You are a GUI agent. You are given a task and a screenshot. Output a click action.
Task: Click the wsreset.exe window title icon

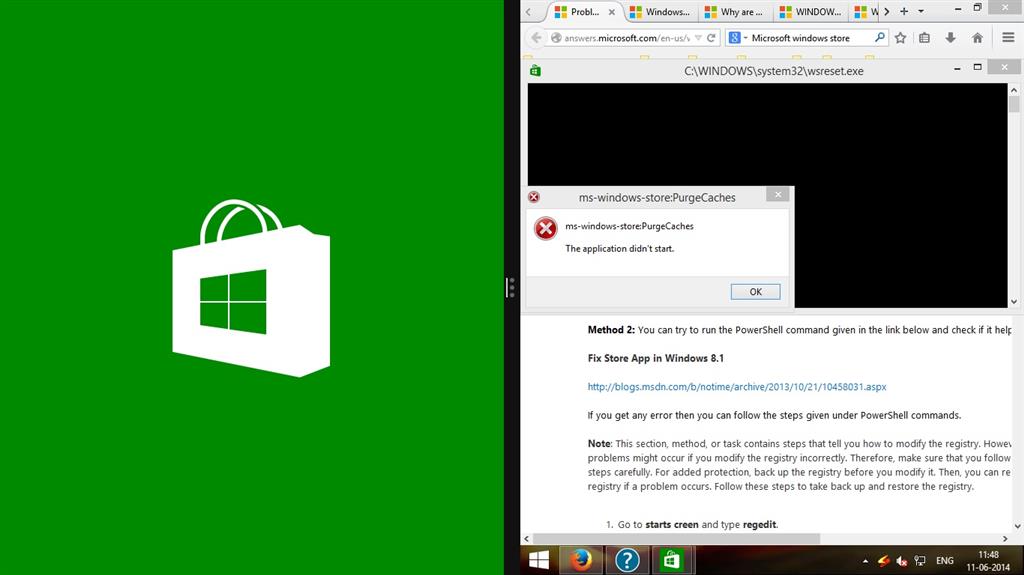pos(535,71)
